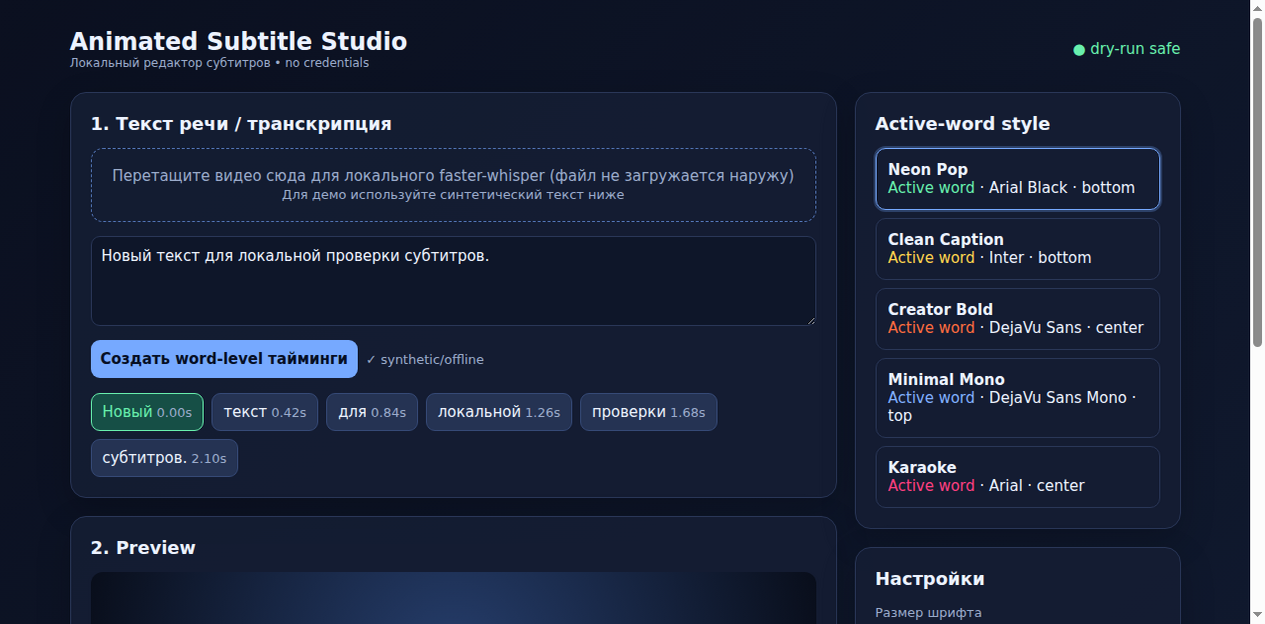1265x624 pixels.
Task: Click the Размер шрифта label
Action: 928,613
